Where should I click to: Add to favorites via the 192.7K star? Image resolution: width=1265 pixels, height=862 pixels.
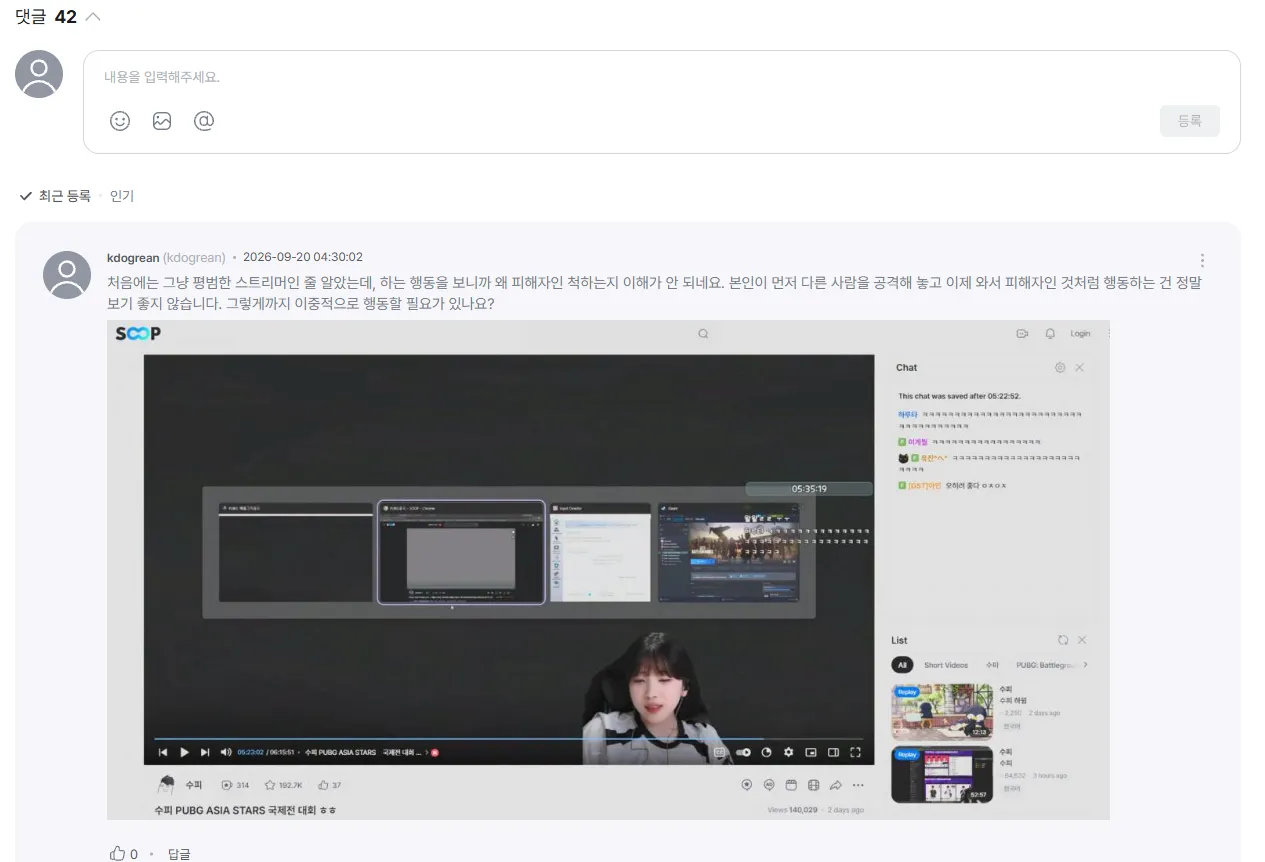pyautogui.click(x=283, y=785)
